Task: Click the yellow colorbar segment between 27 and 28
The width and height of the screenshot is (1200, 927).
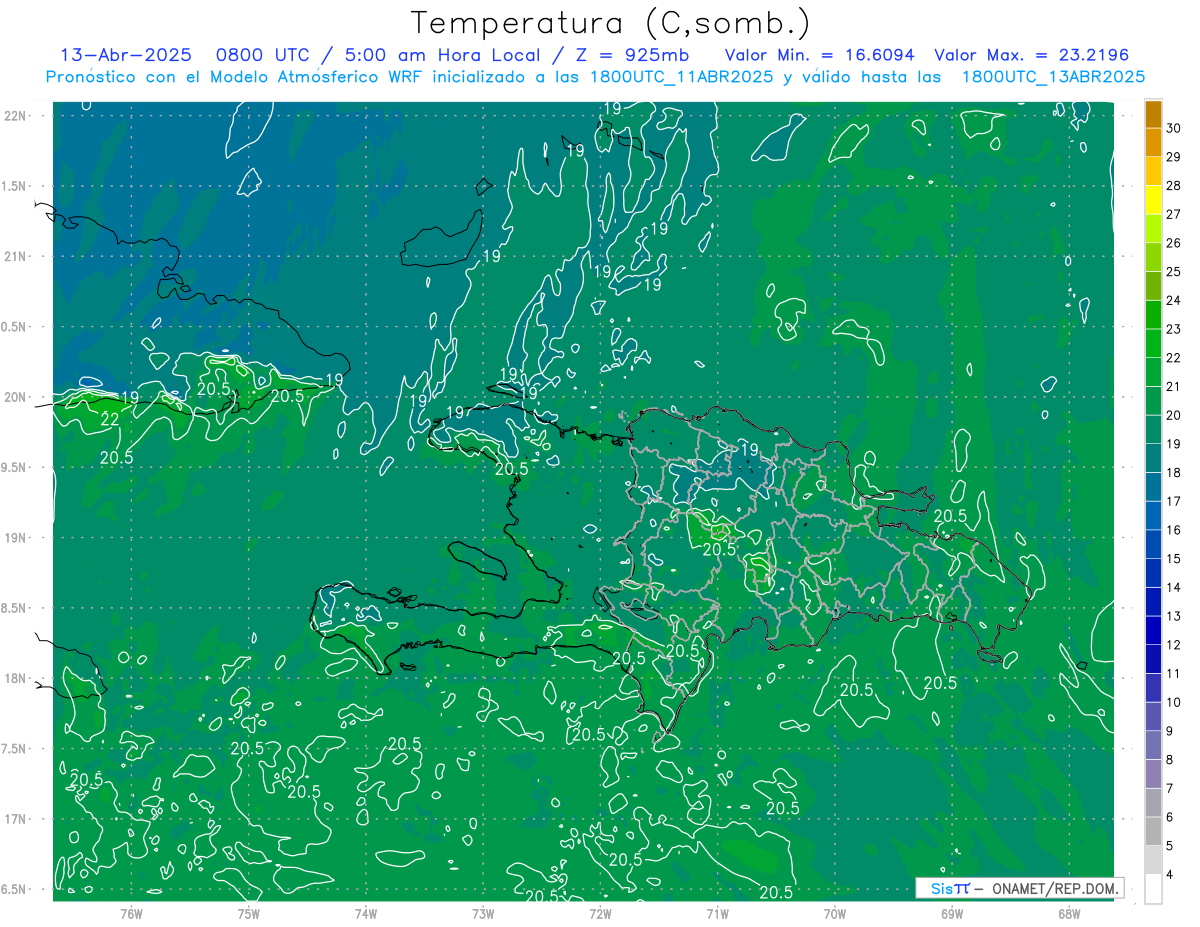Action: pyautogui.click(x=1153, y=200)
